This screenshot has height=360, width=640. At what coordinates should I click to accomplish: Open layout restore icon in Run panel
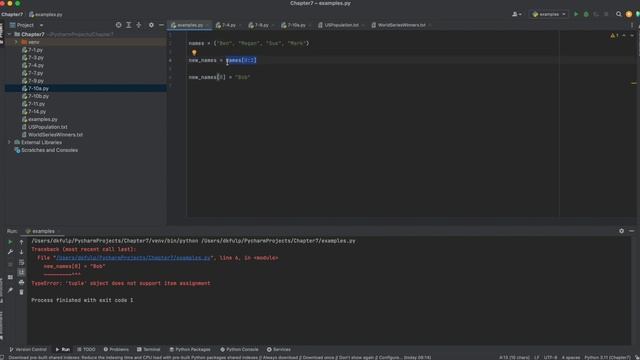tap(10, 277)
